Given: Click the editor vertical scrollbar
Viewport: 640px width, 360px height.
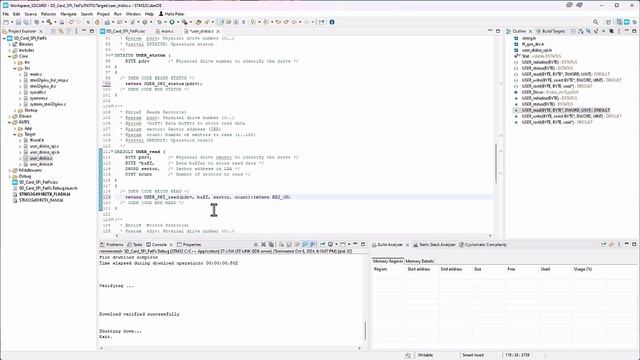Looking at the screenshot, I should 496,163.
